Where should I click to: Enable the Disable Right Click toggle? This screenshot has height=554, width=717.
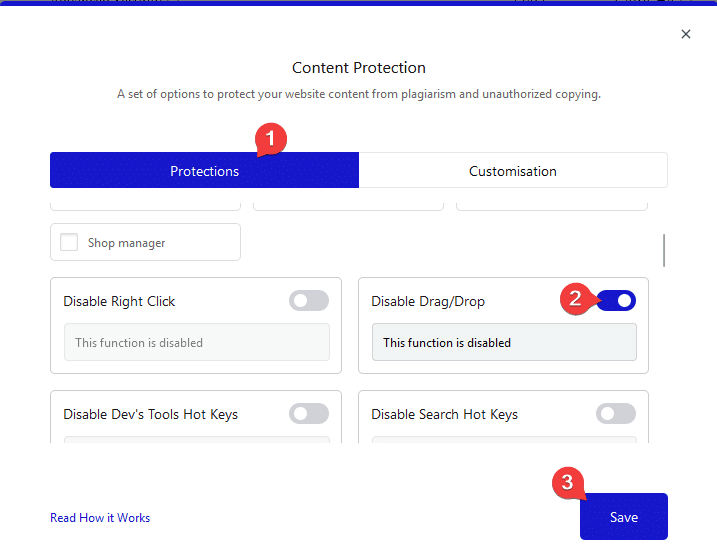coord(309,301)
